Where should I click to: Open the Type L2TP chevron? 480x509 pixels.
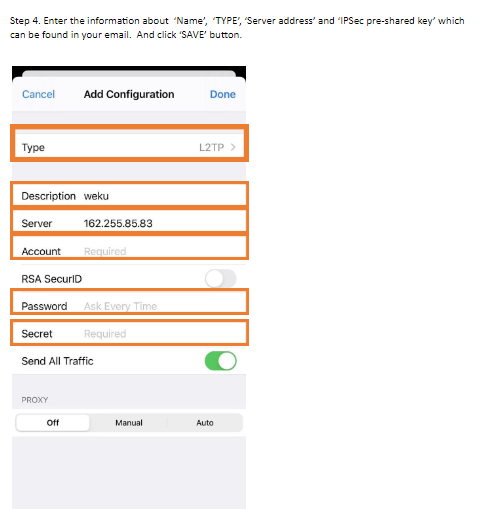click(x=233, y=147)
